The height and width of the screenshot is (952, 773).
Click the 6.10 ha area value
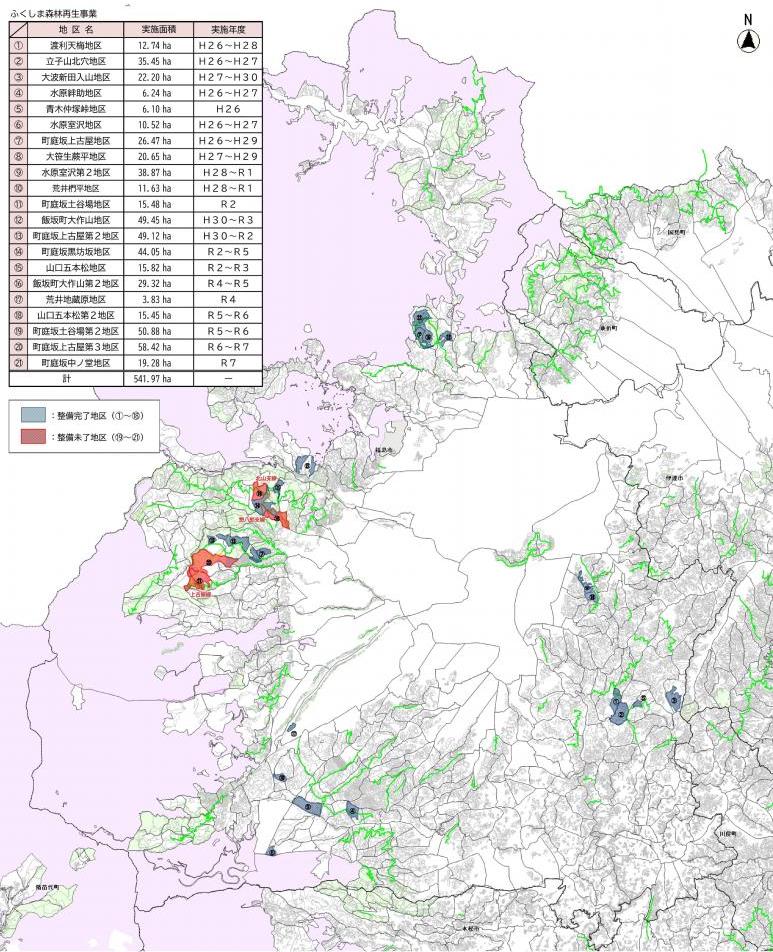(157, 109)
